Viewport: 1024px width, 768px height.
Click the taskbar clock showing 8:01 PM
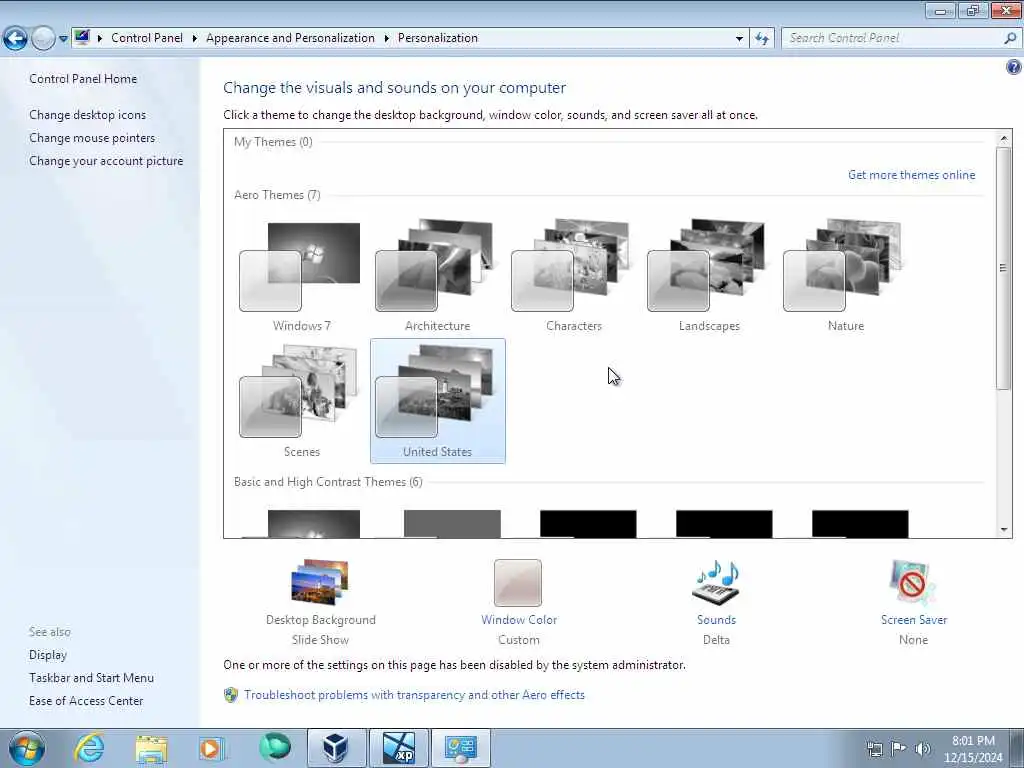pyautogui.click(x=973, y=749)
